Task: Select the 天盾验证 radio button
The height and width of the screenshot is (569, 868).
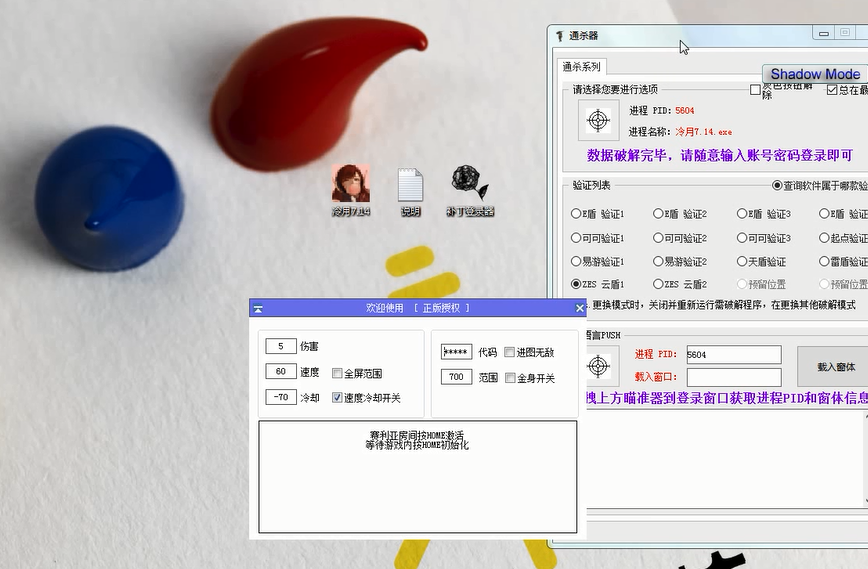Action: (x=742, y=261)
